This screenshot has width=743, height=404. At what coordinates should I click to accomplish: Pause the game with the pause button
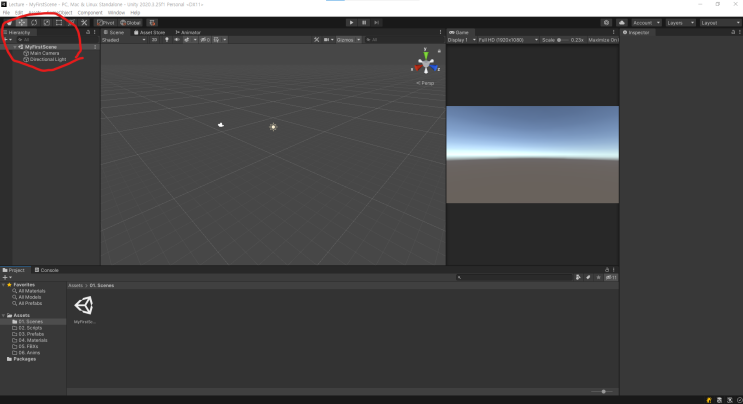[x=364, y=23]
